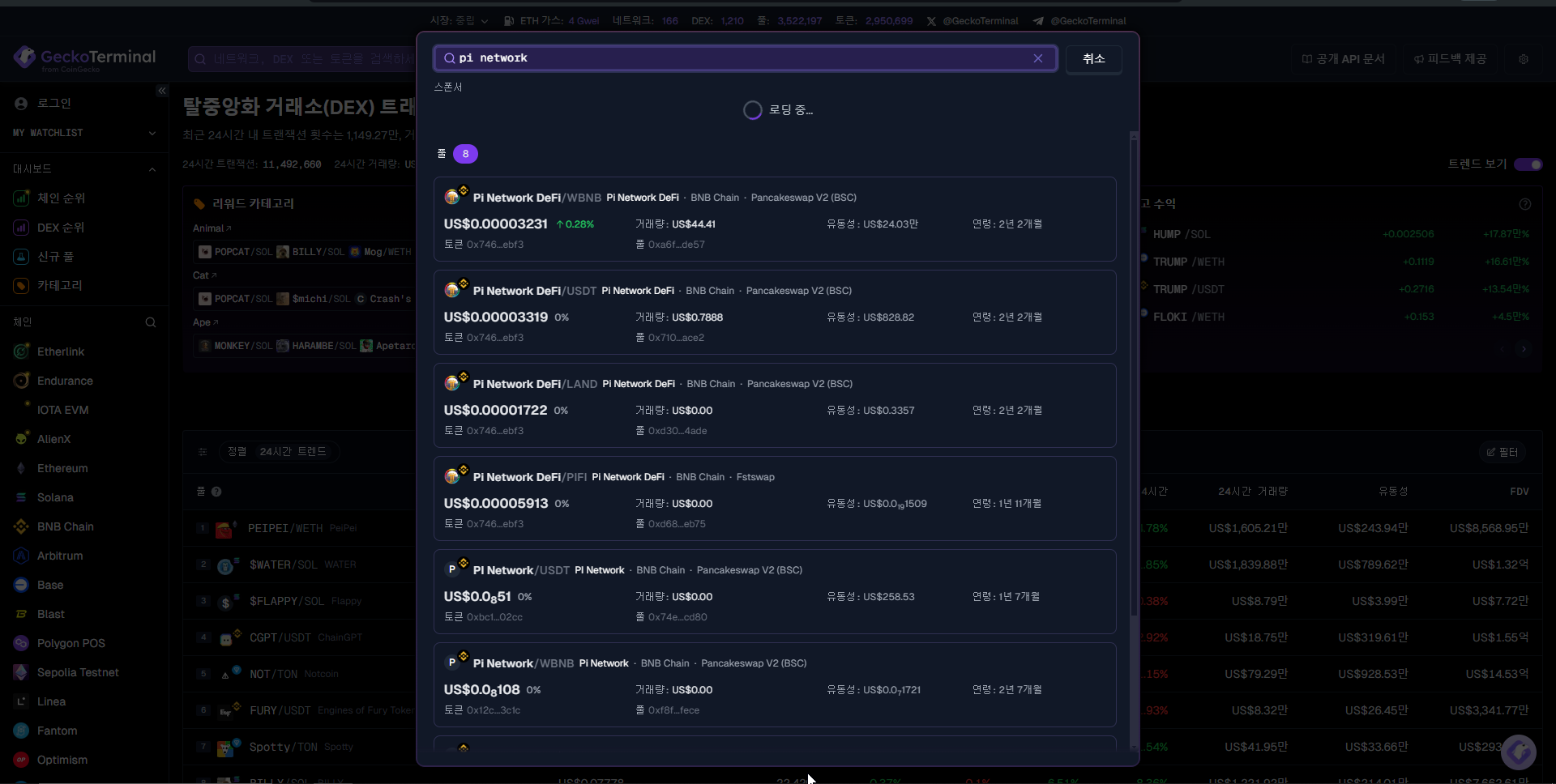Collapse the sidebar with the double-arrow icon

click(x=162, y=91)
